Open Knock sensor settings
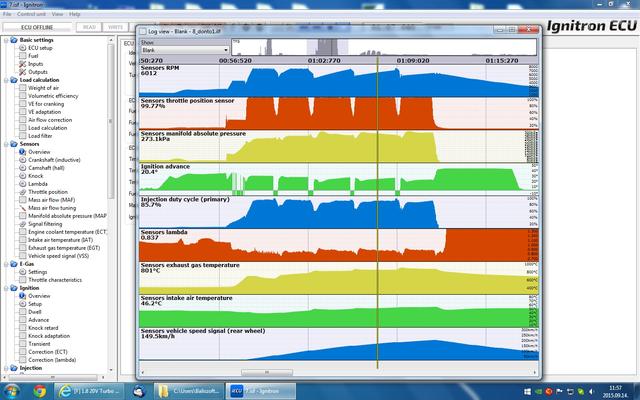 pyautogui.click(x=36, y=176)
